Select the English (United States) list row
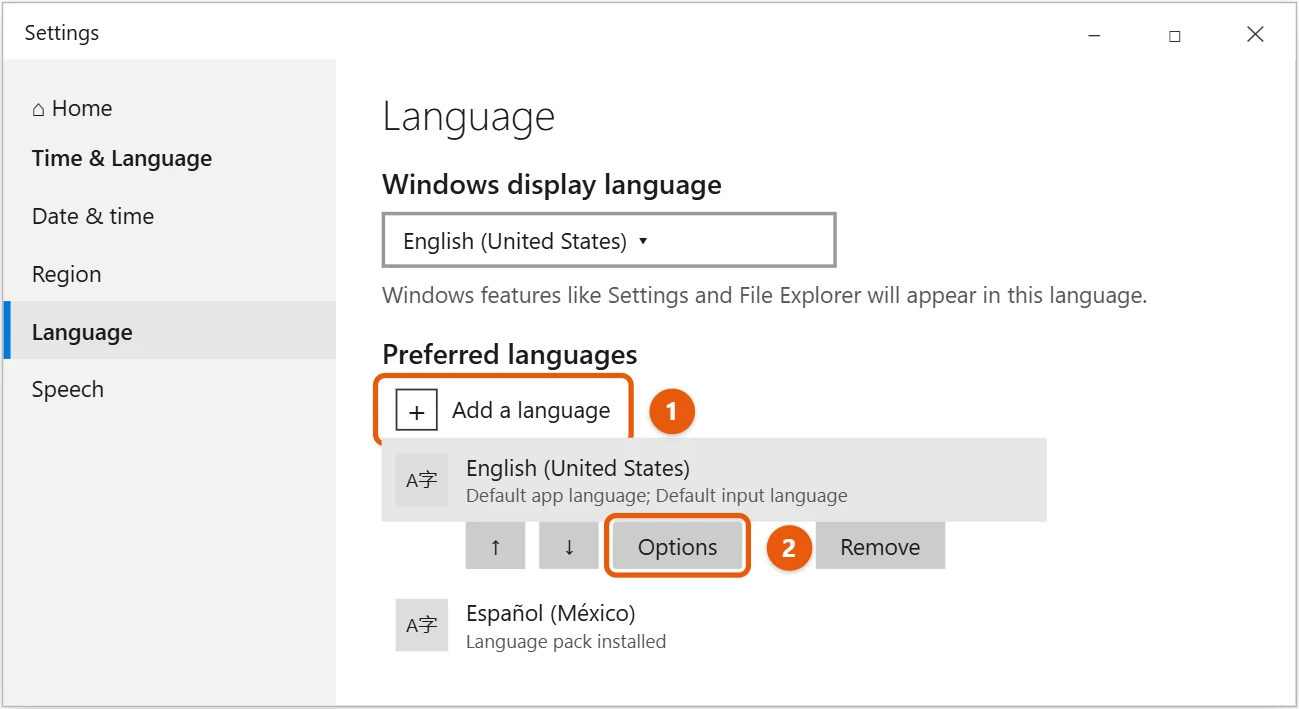The image size is (1299, 709). point(714,480)
